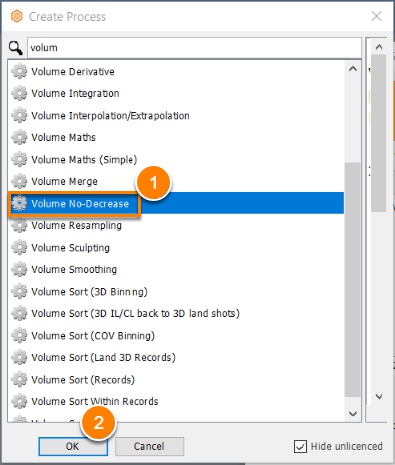Click the gear icon beside Volume Merge
This screenshot has height=465, width=395.
coord(19,181)
